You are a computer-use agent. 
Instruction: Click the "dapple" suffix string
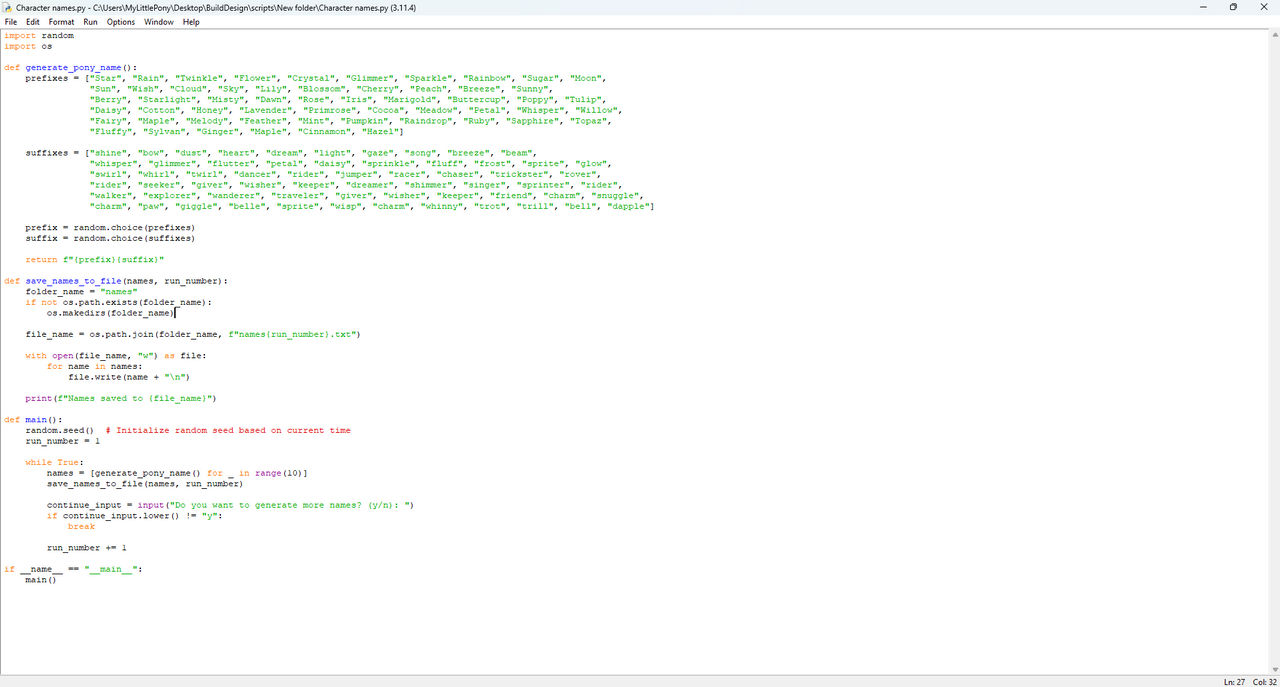point(629,207)
